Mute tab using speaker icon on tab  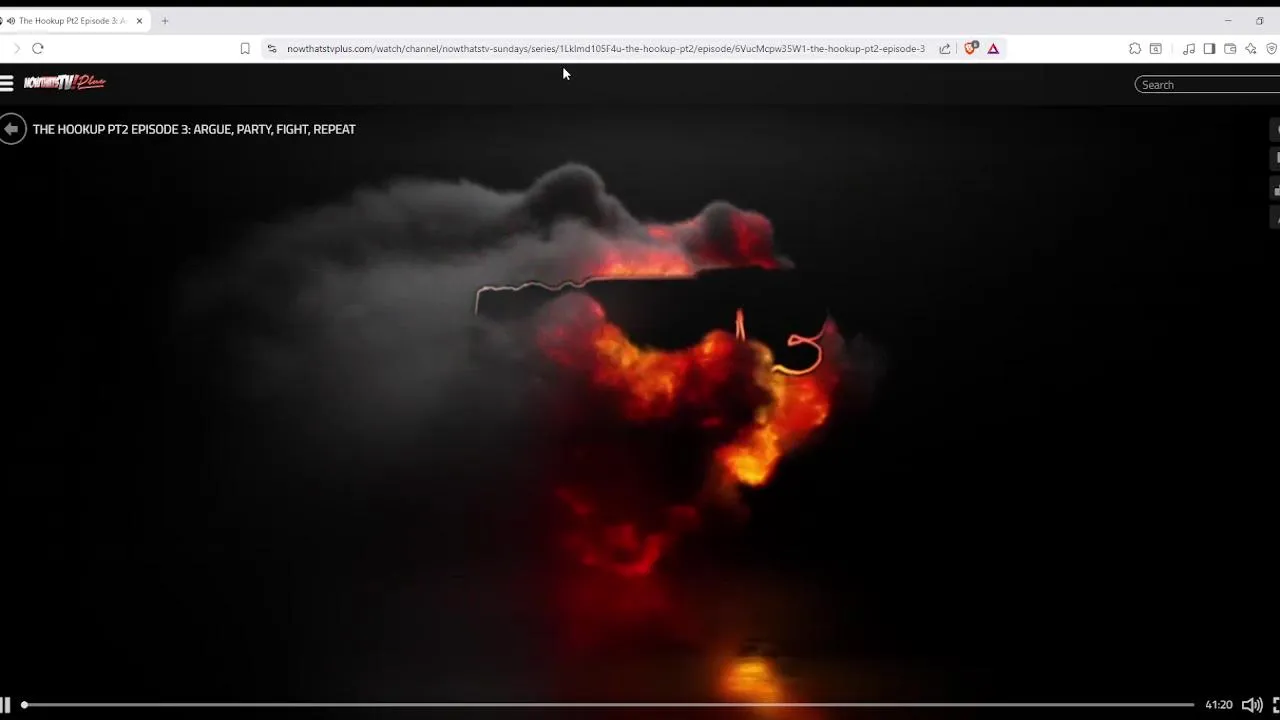(x=10, y=21)
